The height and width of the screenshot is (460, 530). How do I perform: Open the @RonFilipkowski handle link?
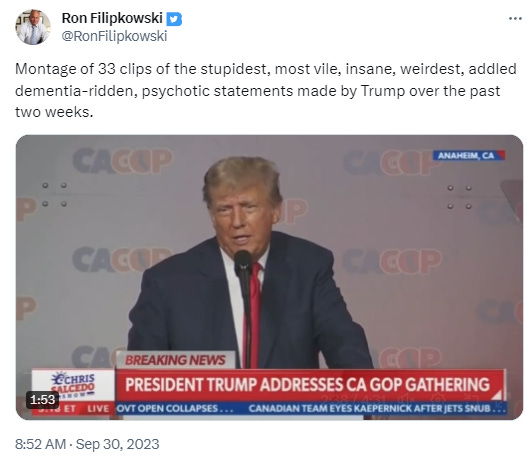[114, 36]
